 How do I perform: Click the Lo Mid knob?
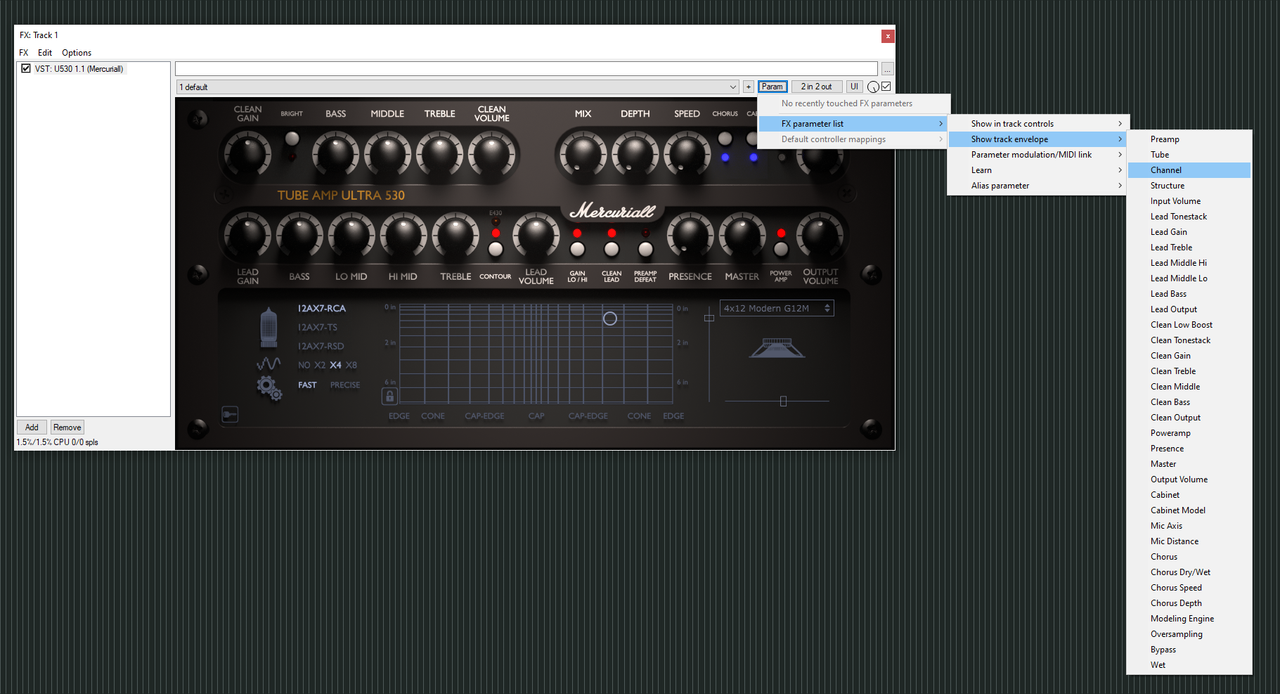coord(351,234)
